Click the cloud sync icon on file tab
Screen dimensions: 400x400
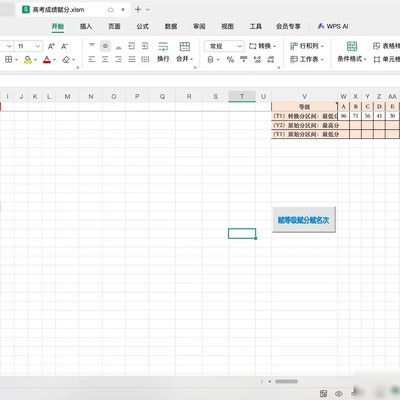[x=111, y=10]
